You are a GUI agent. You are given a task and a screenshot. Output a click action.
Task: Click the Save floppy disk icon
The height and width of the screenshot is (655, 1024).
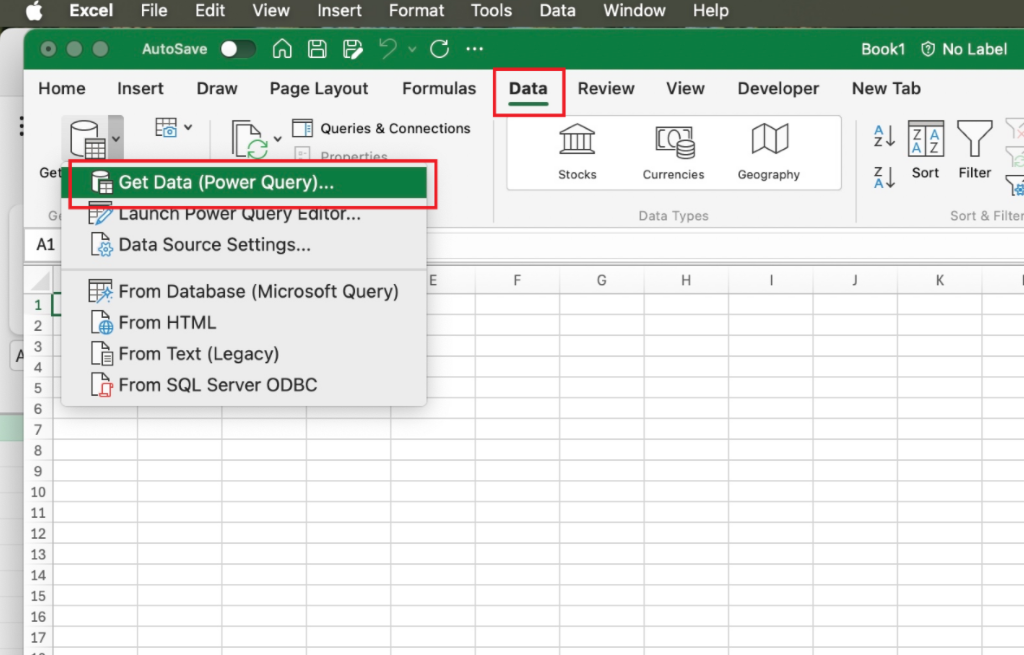point(317,49)
